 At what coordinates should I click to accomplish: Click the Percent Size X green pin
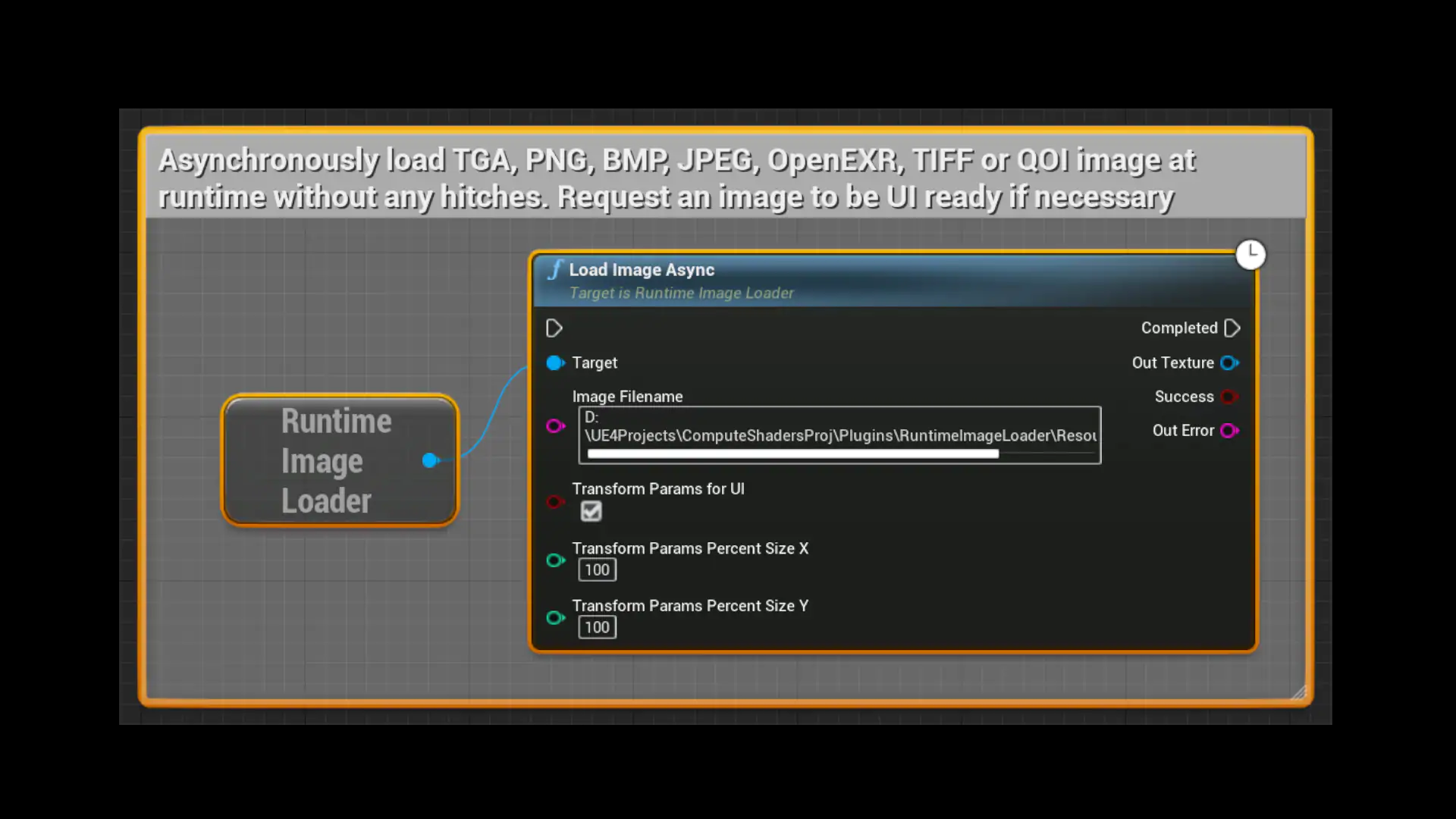555,560
